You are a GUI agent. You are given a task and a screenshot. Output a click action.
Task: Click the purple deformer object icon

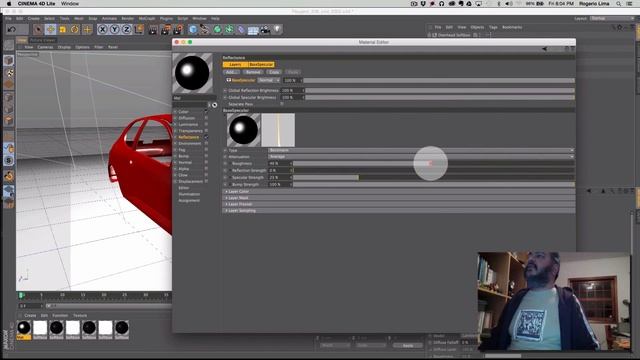[241, 29]
